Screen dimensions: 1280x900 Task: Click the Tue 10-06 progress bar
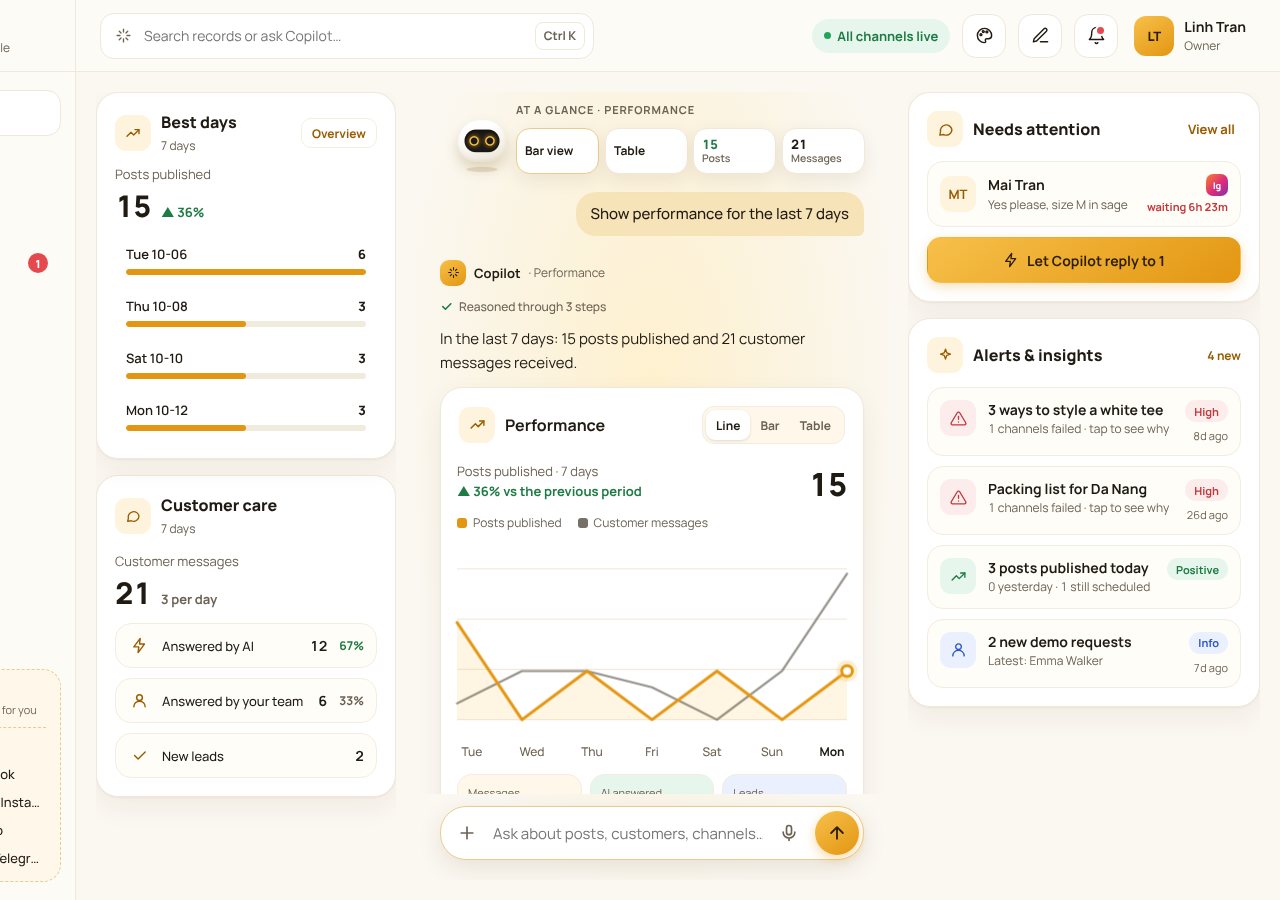(246, 272)
